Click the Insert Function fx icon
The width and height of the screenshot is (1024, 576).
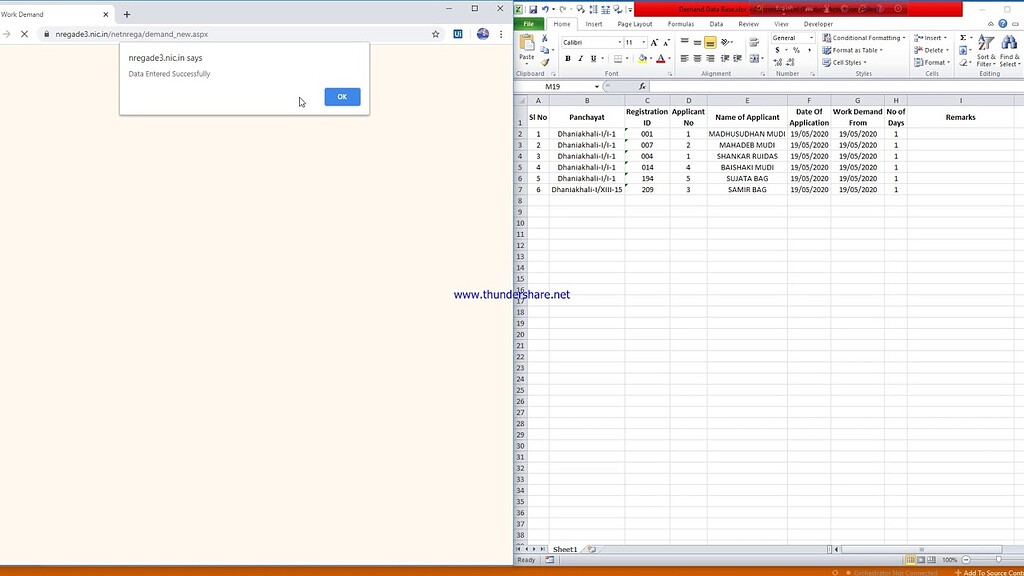[641, 86]
